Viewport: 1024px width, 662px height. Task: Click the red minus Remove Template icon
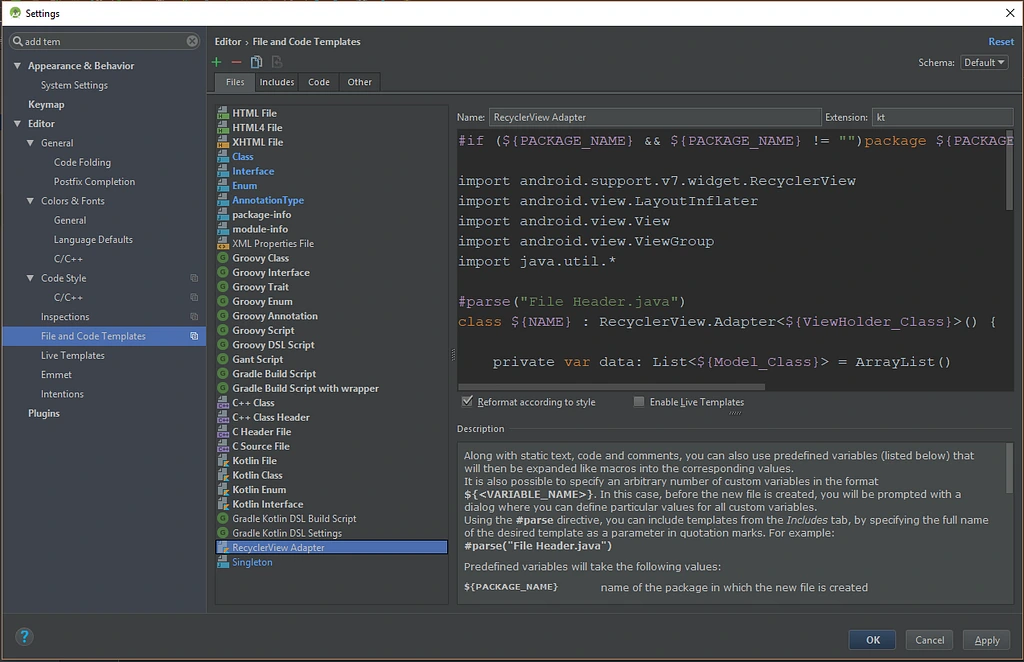(236, 62)
